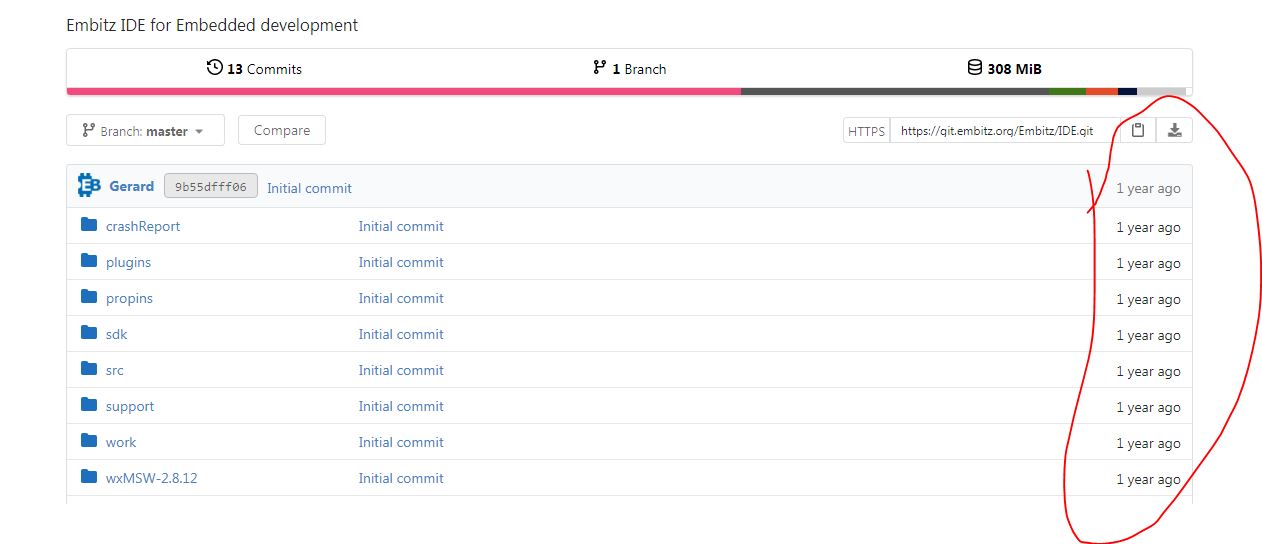Open the src folder

click(x=115, y=370)
